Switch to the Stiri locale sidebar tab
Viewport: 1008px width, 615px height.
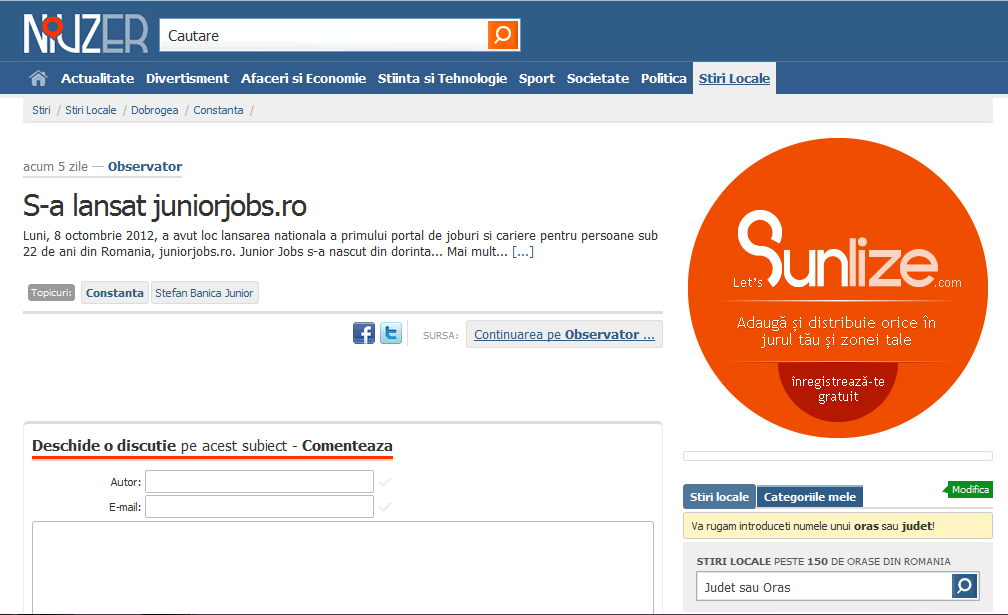719,497
